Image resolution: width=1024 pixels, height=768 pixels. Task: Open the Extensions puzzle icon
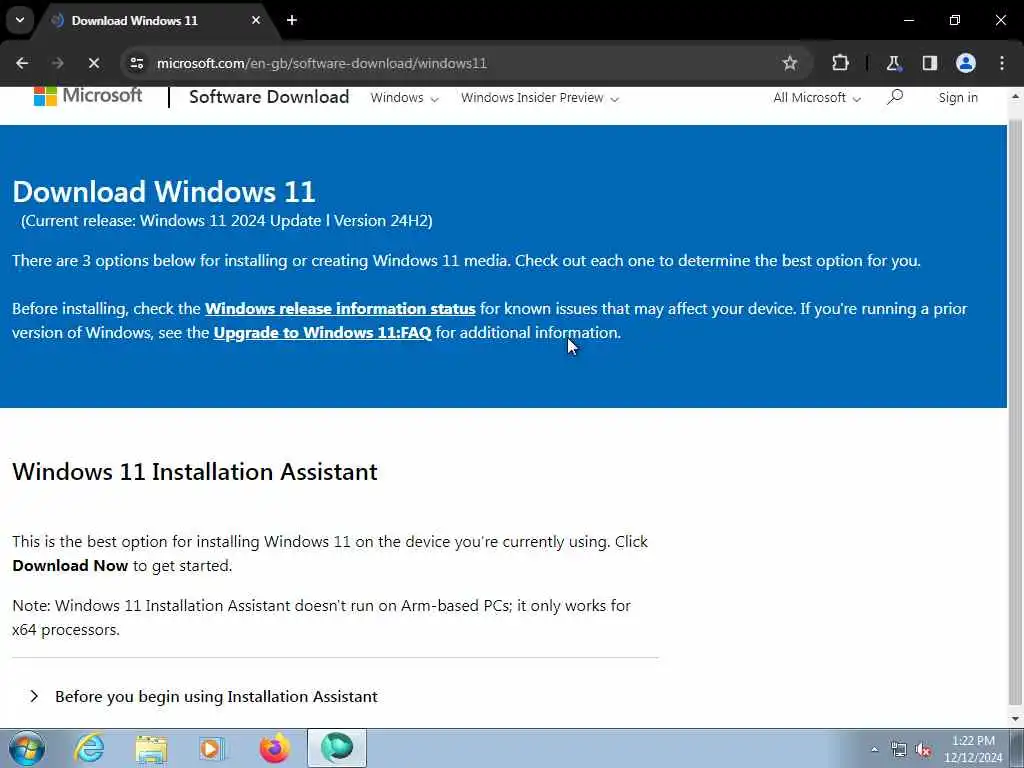tap(840, 63)
